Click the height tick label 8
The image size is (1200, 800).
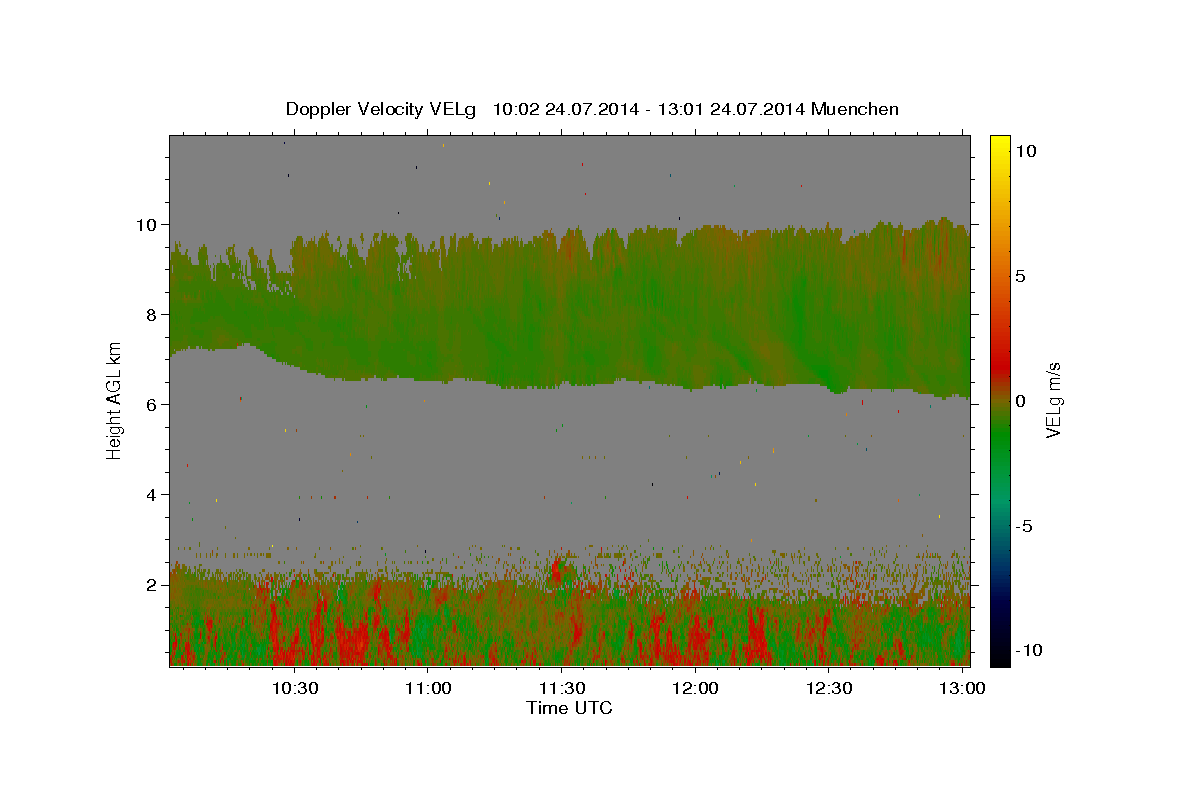pos(151,315)
